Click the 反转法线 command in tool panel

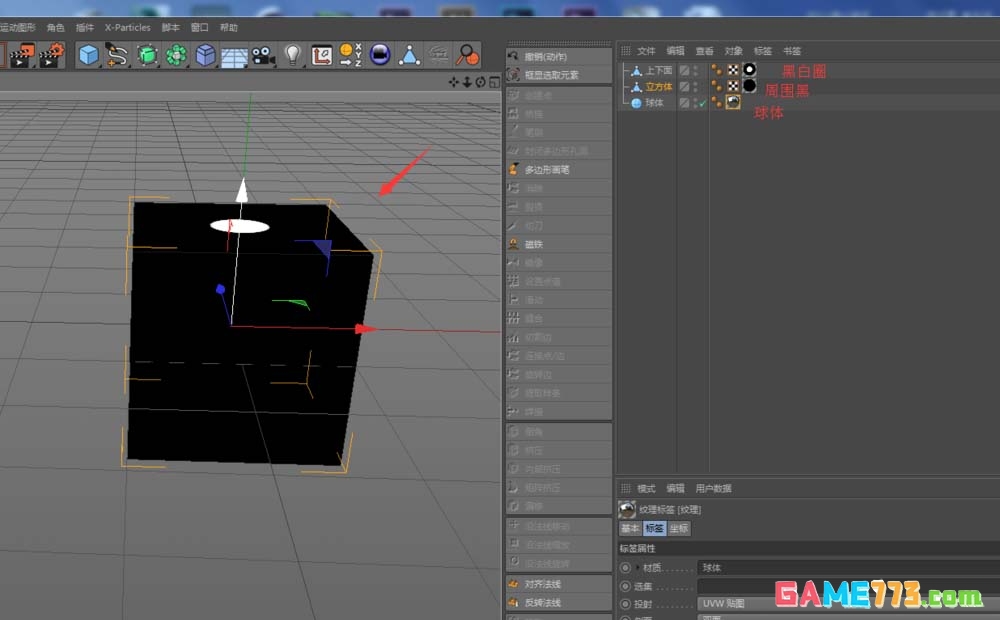(x=557, y=602)
